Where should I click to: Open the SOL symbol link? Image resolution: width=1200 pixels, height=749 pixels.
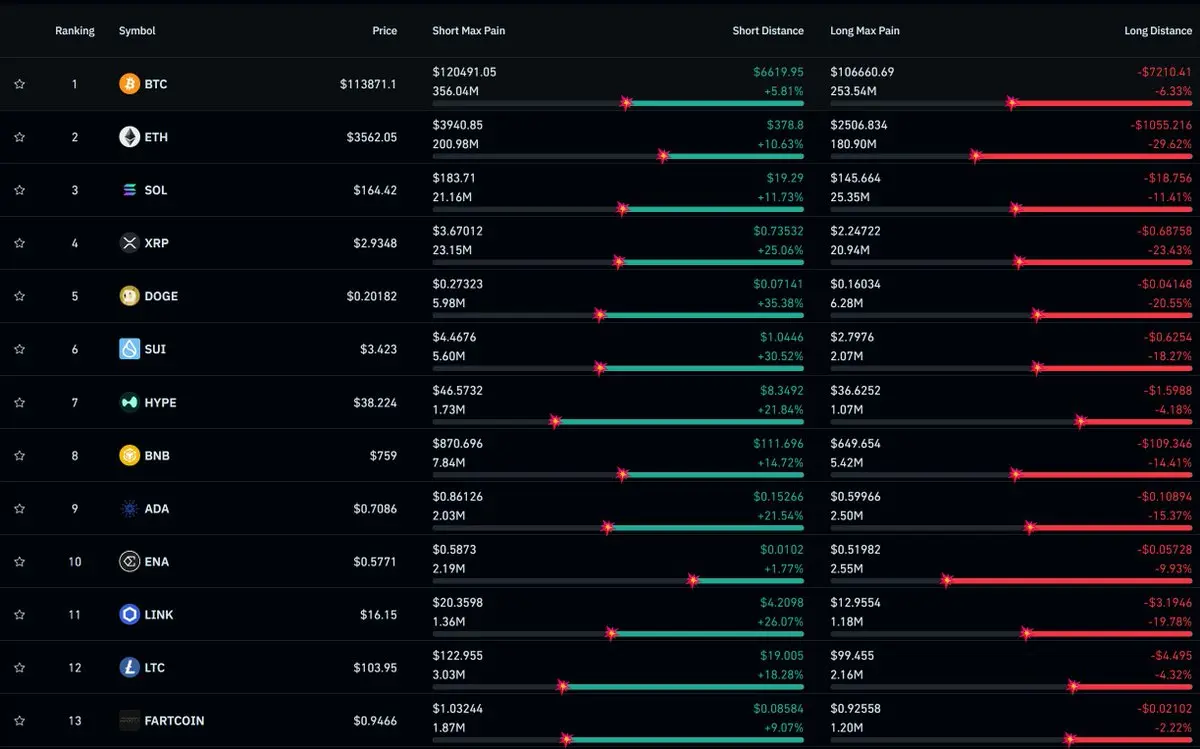point(156,190)
